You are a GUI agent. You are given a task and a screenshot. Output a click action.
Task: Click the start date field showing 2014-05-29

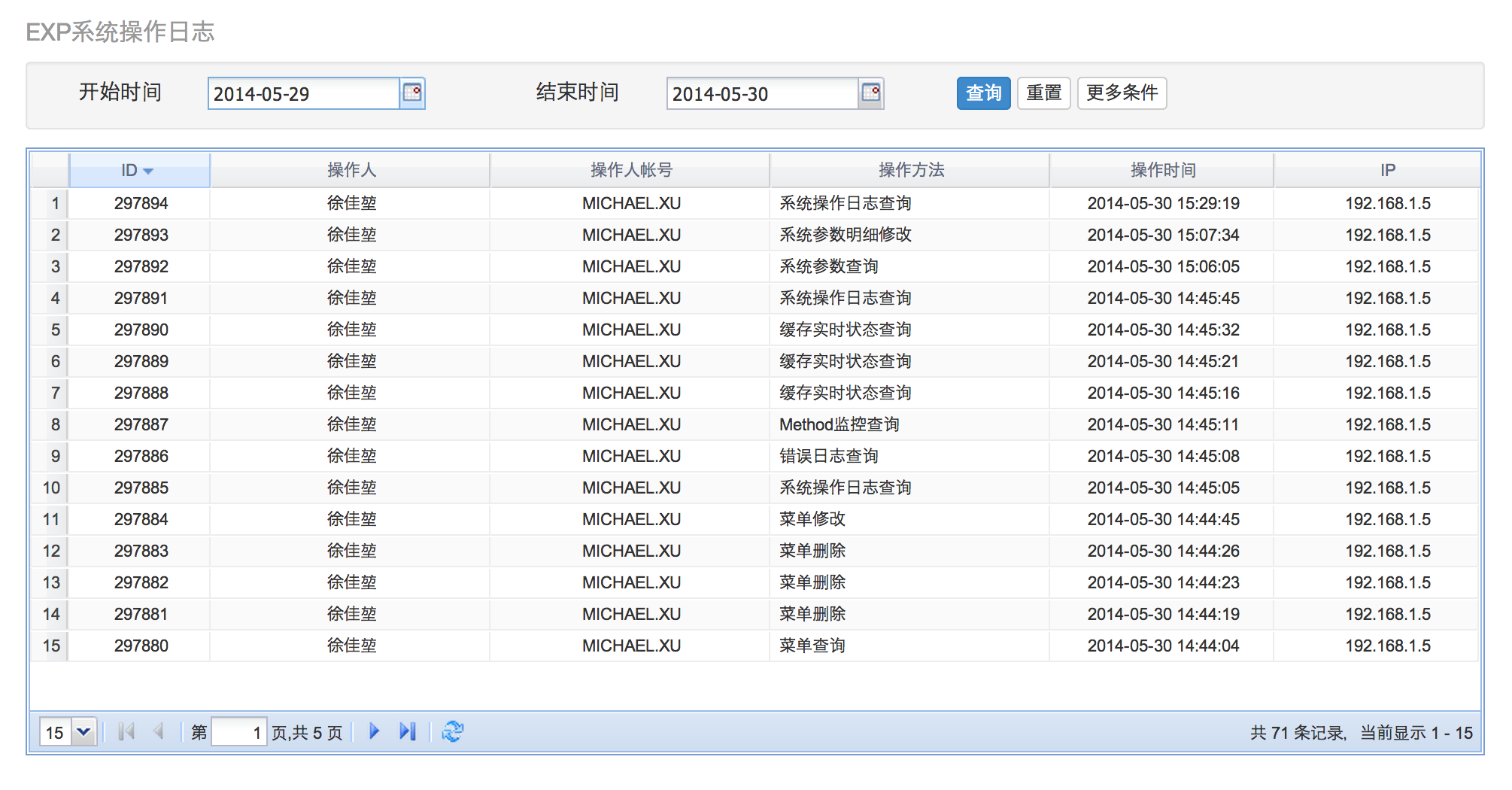coord(301,93)
